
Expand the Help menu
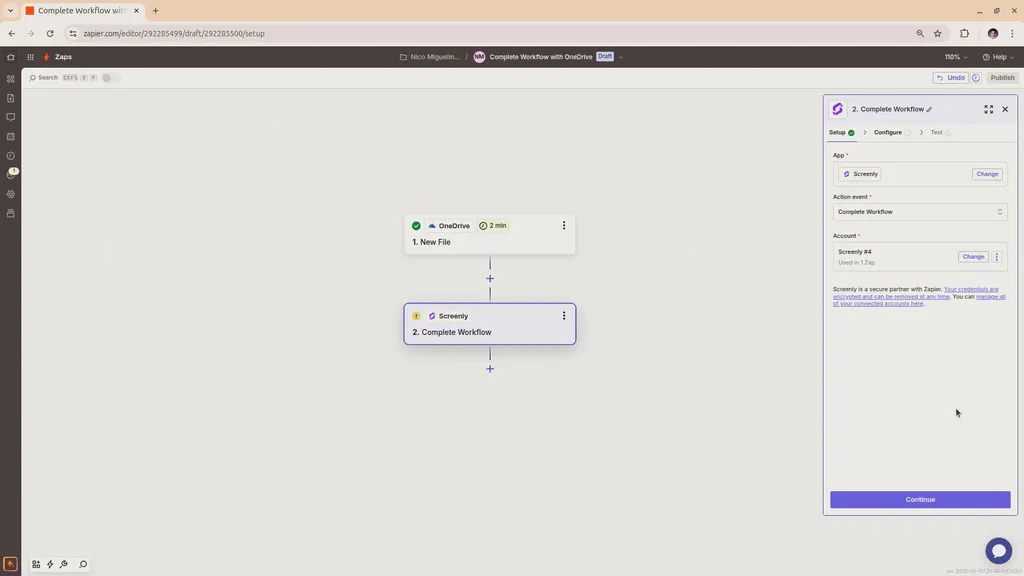997,57
